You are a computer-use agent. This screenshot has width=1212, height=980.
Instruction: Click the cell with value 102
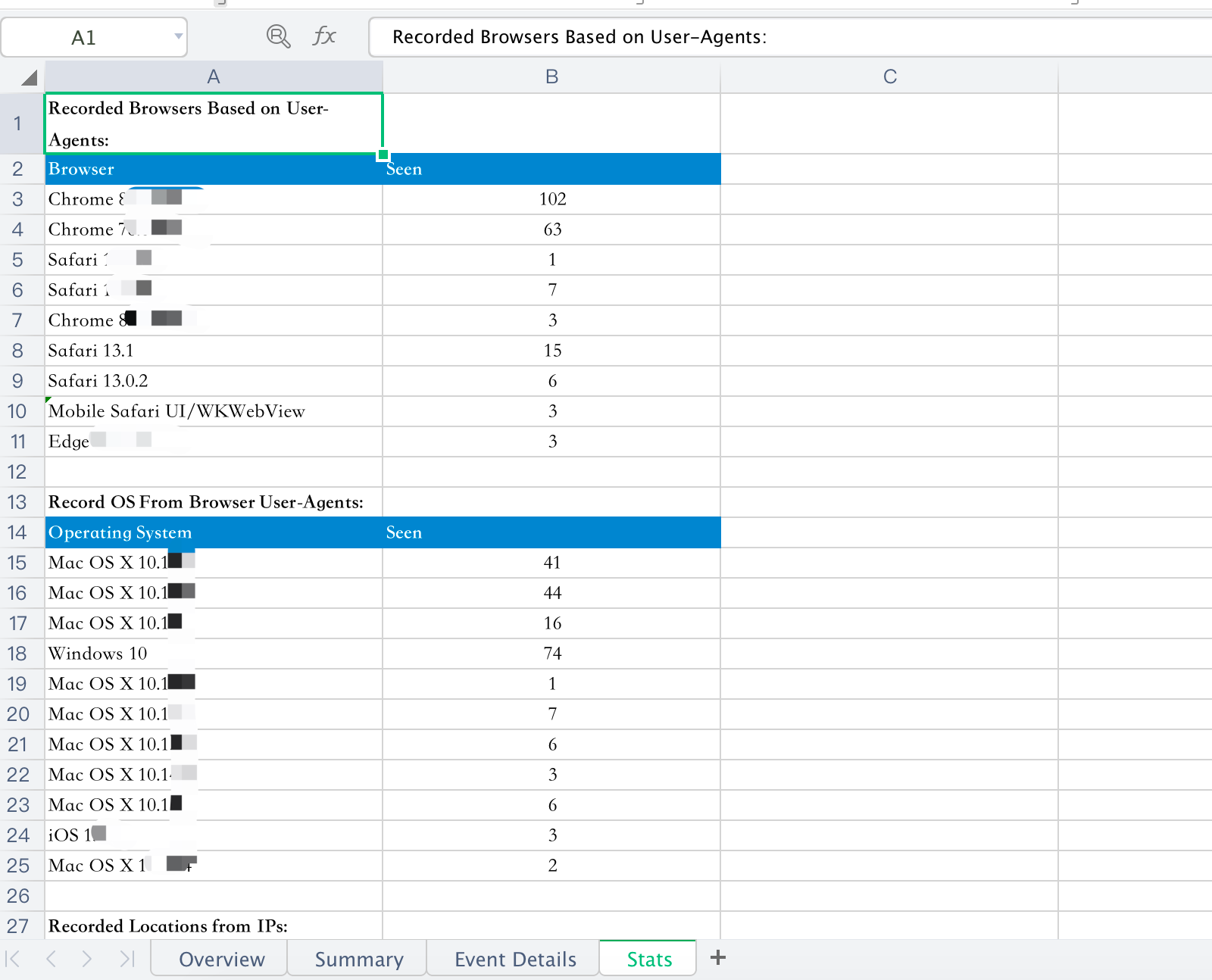tap(551, 199)
